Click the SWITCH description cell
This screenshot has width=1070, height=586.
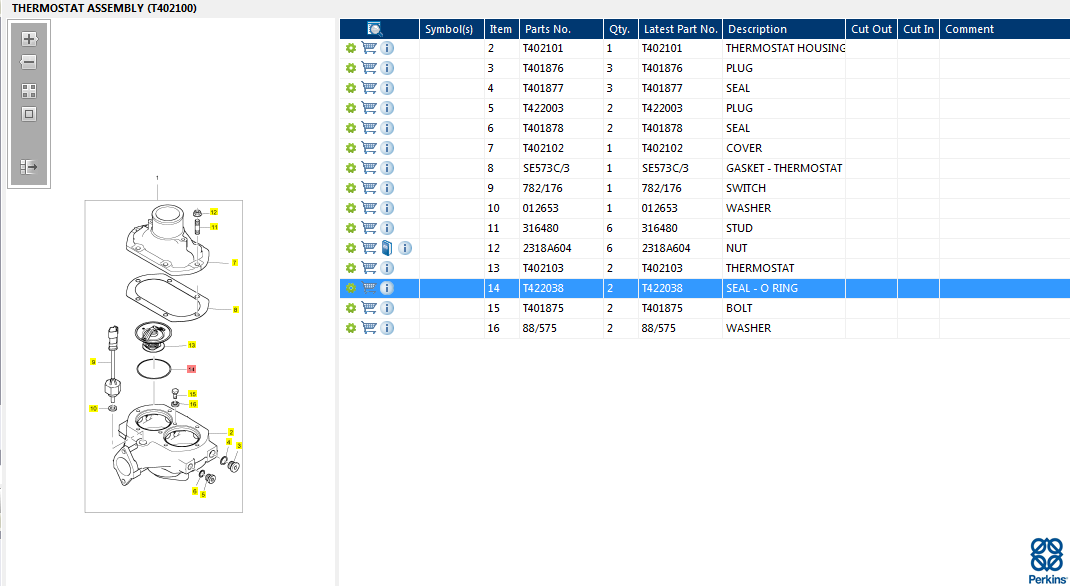point(745,188)
